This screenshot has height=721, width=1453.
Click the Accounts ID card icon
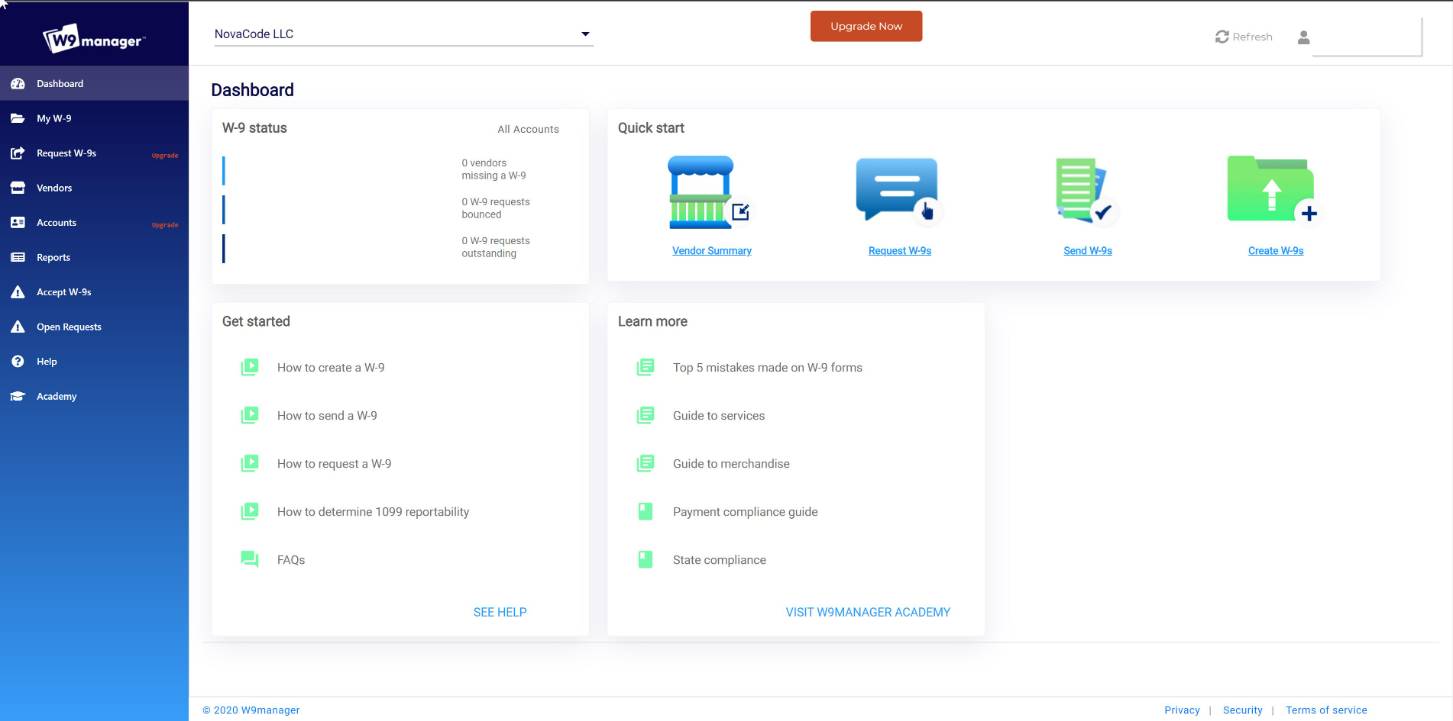click(x=17, y=223)
